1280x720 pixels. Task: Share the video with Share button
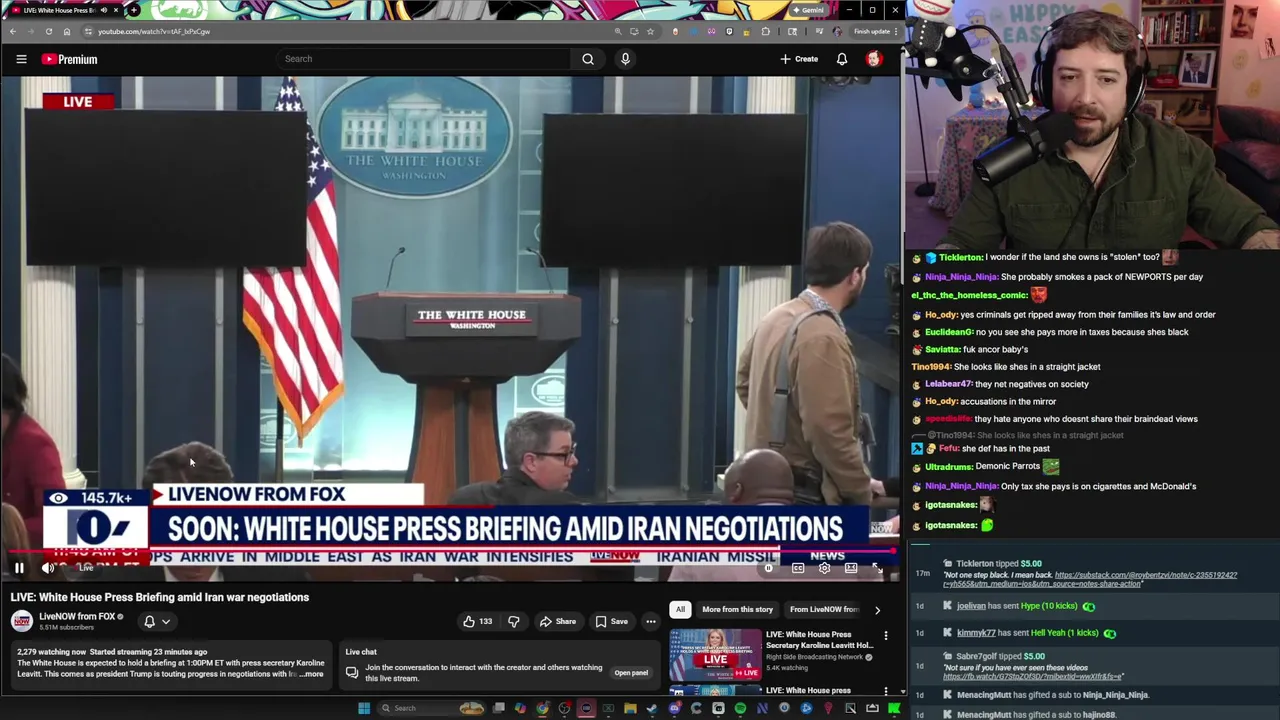tap(557, 621)
